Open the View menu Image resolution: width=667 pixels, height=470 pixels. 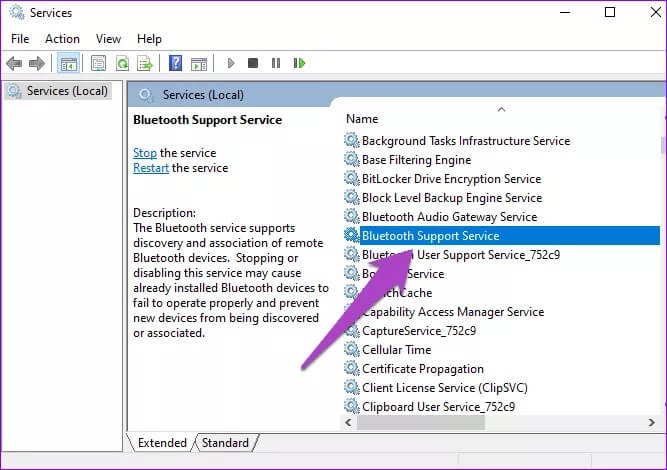click(108, 39)
